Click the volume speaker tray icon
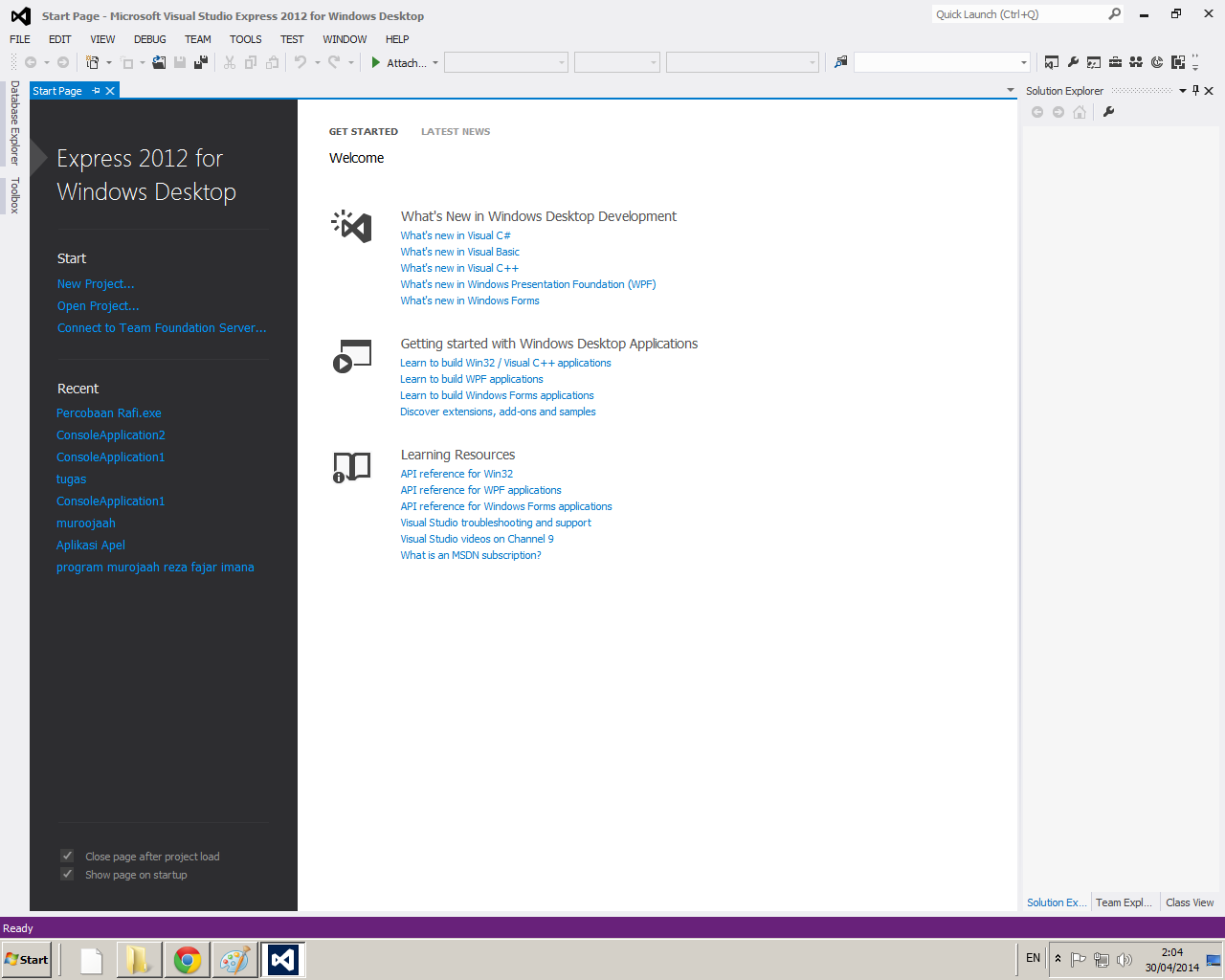The height and width of the screenshot is (980, 1225). [1125, 959]
